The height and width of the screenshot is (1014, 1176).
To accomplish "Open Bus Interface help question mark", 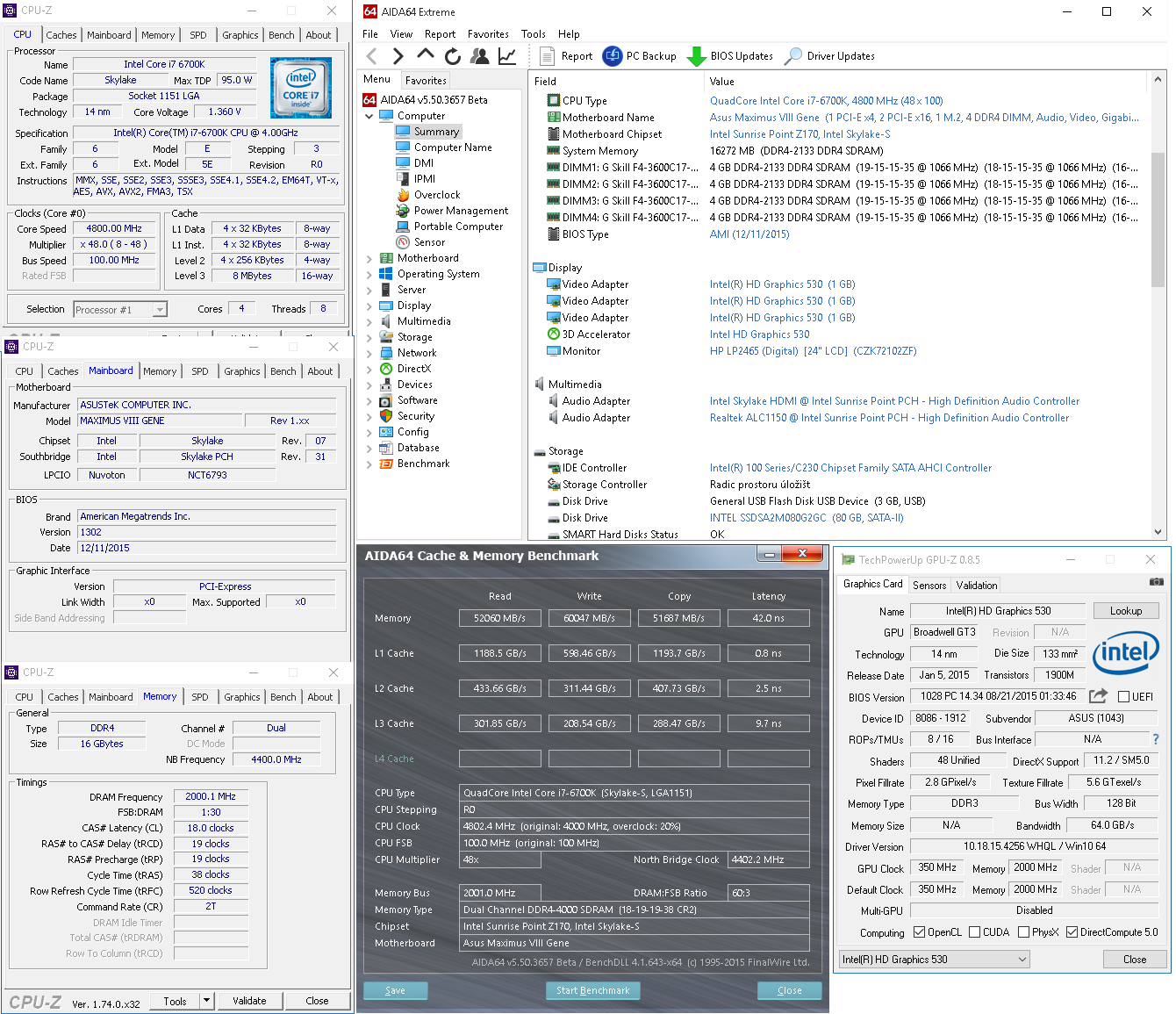I will [x=1156, y=739].
